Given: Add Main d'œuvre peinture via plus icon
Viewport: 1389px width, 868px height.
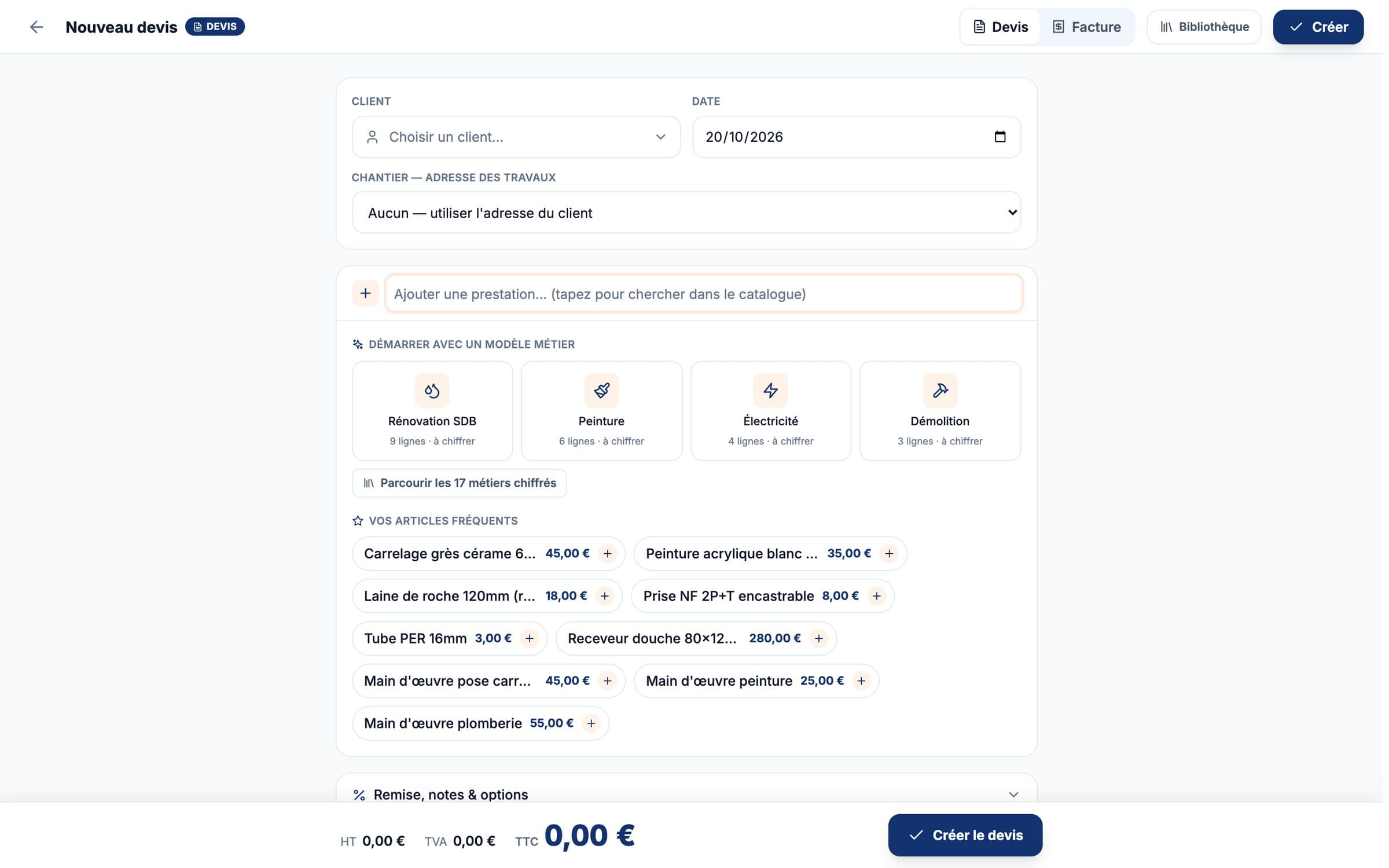Looking at the screenshot, I should (861, 681).
